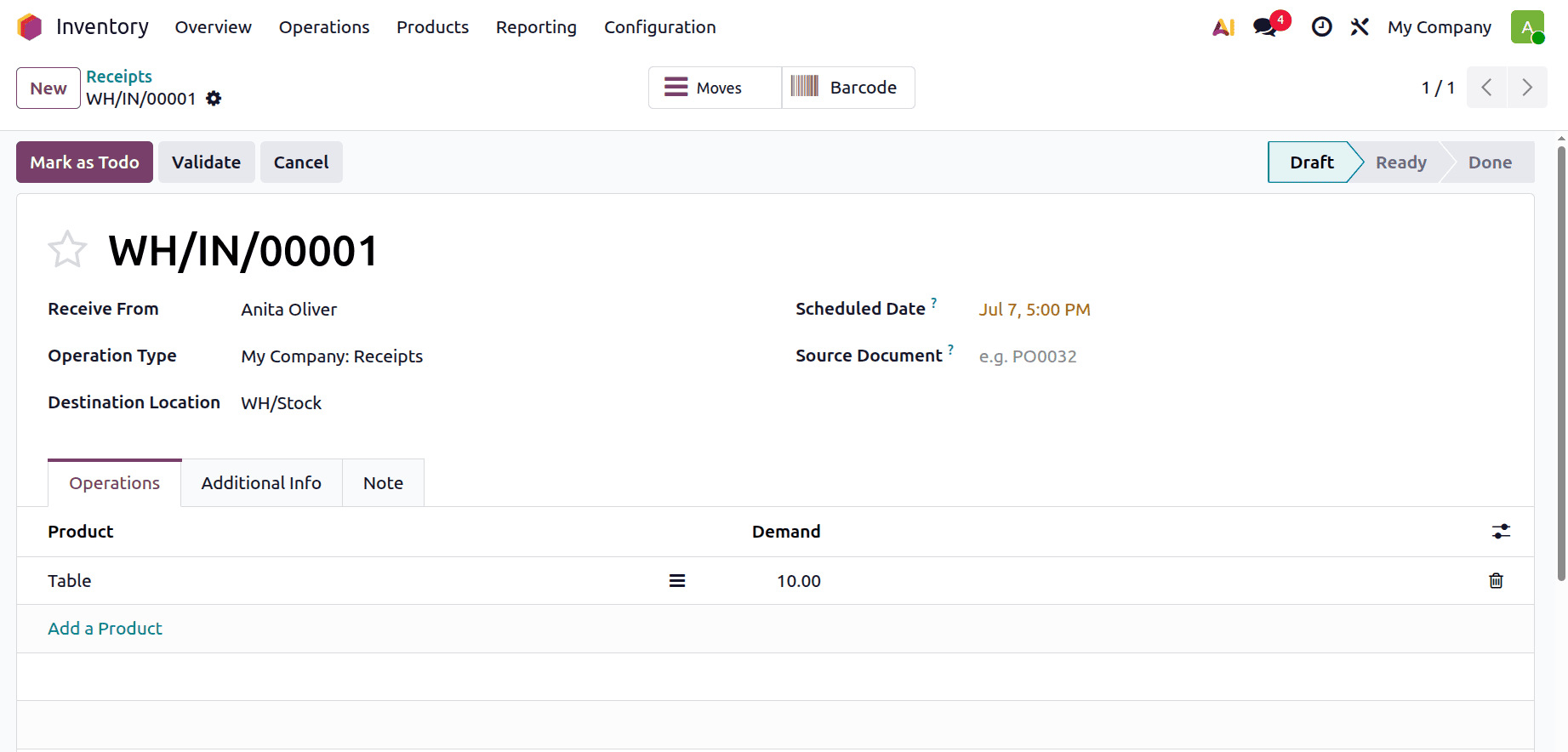
Task: Open the debug tools wrench icon
Action: pos(1360,27)
